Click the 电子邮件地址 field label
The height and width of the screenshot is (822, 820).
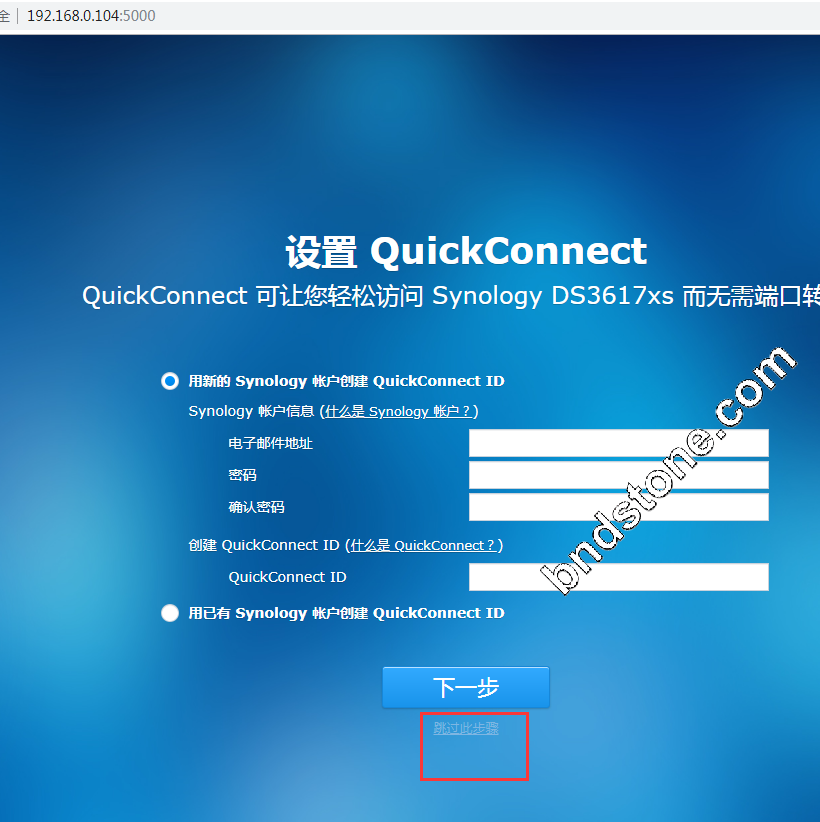pos(271,444)
